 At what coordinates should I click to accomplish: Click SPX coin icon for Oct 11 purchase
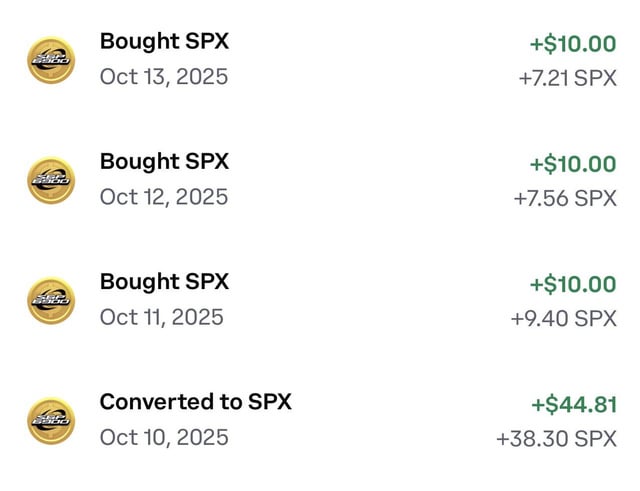(x=50, y=300)
